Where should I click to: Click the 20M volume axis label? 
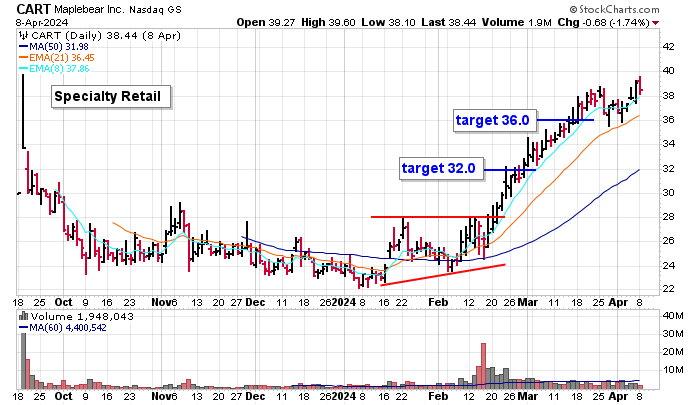673,351
